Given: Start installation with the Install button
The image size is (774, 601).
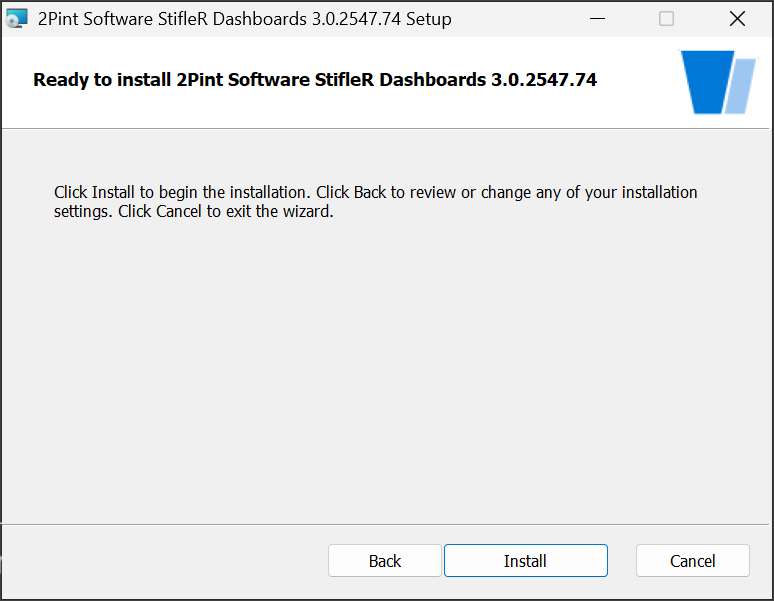Looking at the screenshot, I should 526,561.
